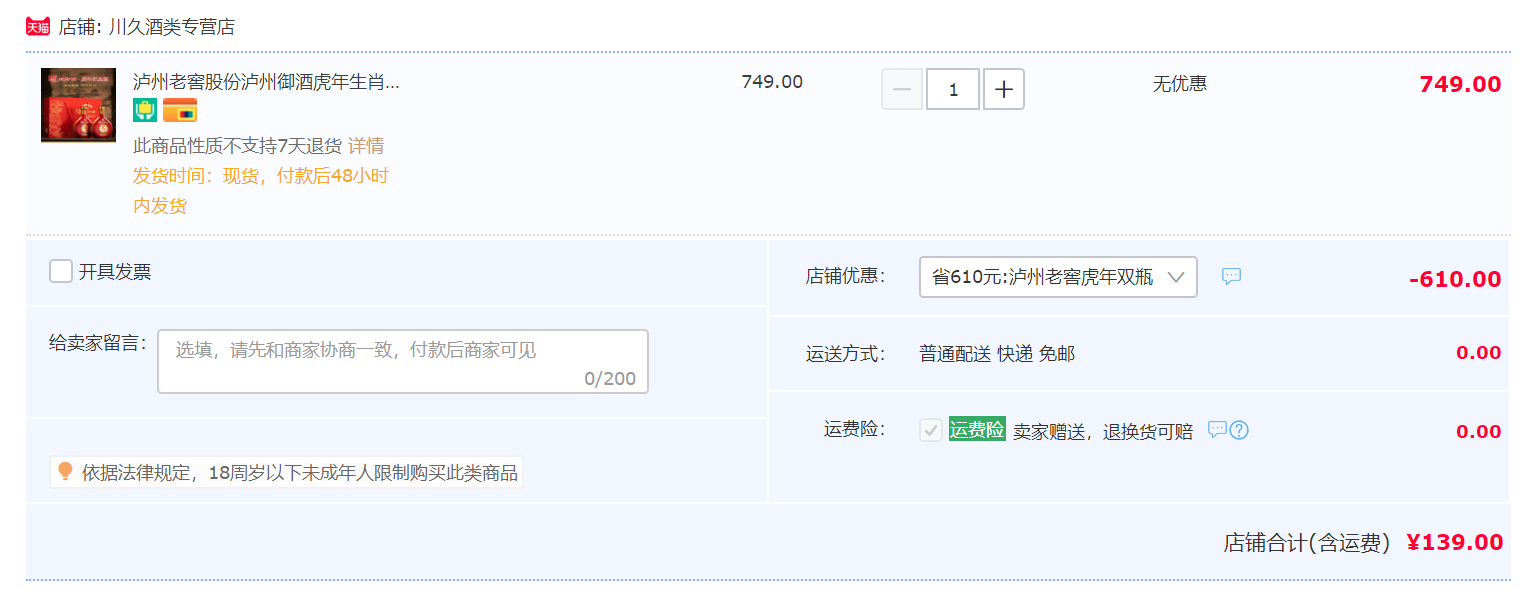Click the 此商品性质不支持7天退货 notice text

tap(237, 146)
